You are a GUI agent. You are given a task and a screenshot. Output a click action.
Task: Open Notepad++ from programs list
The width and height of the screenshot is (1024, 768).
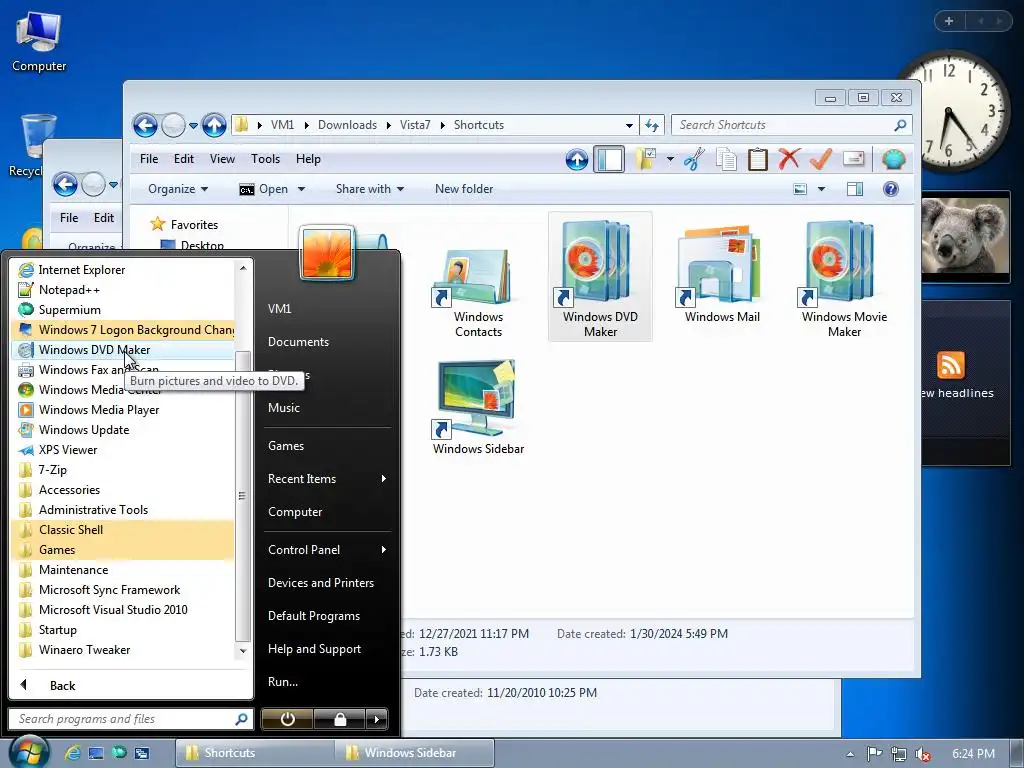pyautogui.click(x=123, y=290)
